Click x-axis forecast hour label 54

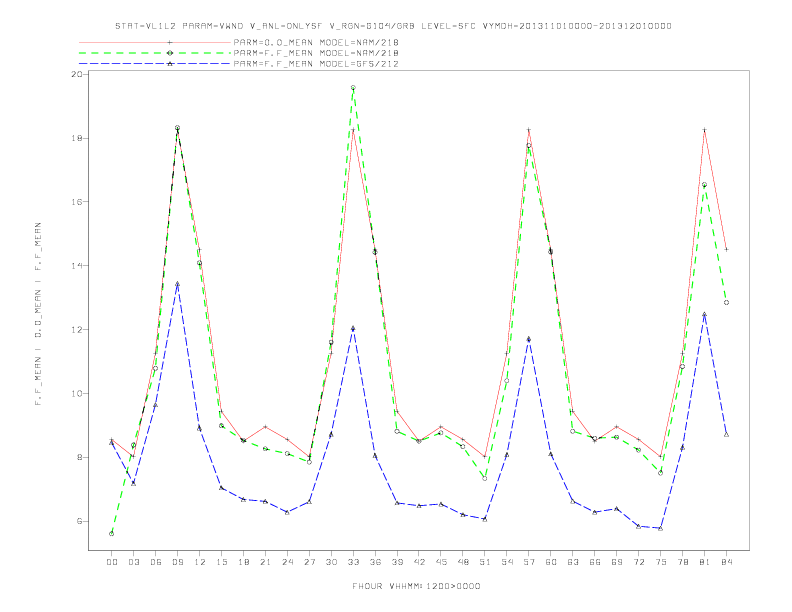pyautogui.click(x=507, y=562)
